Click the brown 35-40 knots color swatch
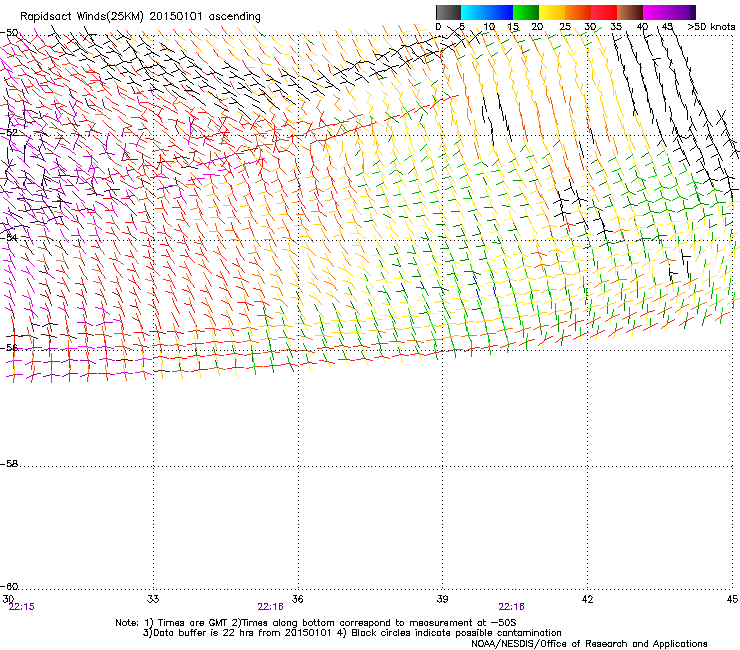This screenshot has width=740, height=650. 630,12
